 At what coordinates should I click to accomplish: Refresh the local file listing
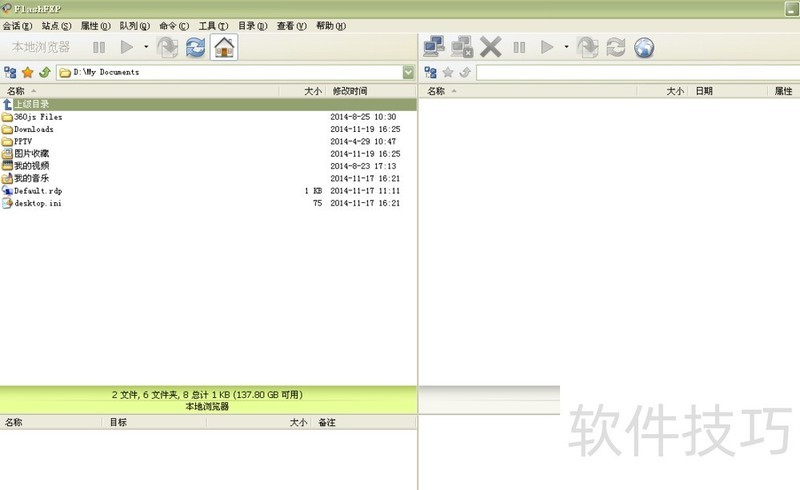click(x=195, y=47)
